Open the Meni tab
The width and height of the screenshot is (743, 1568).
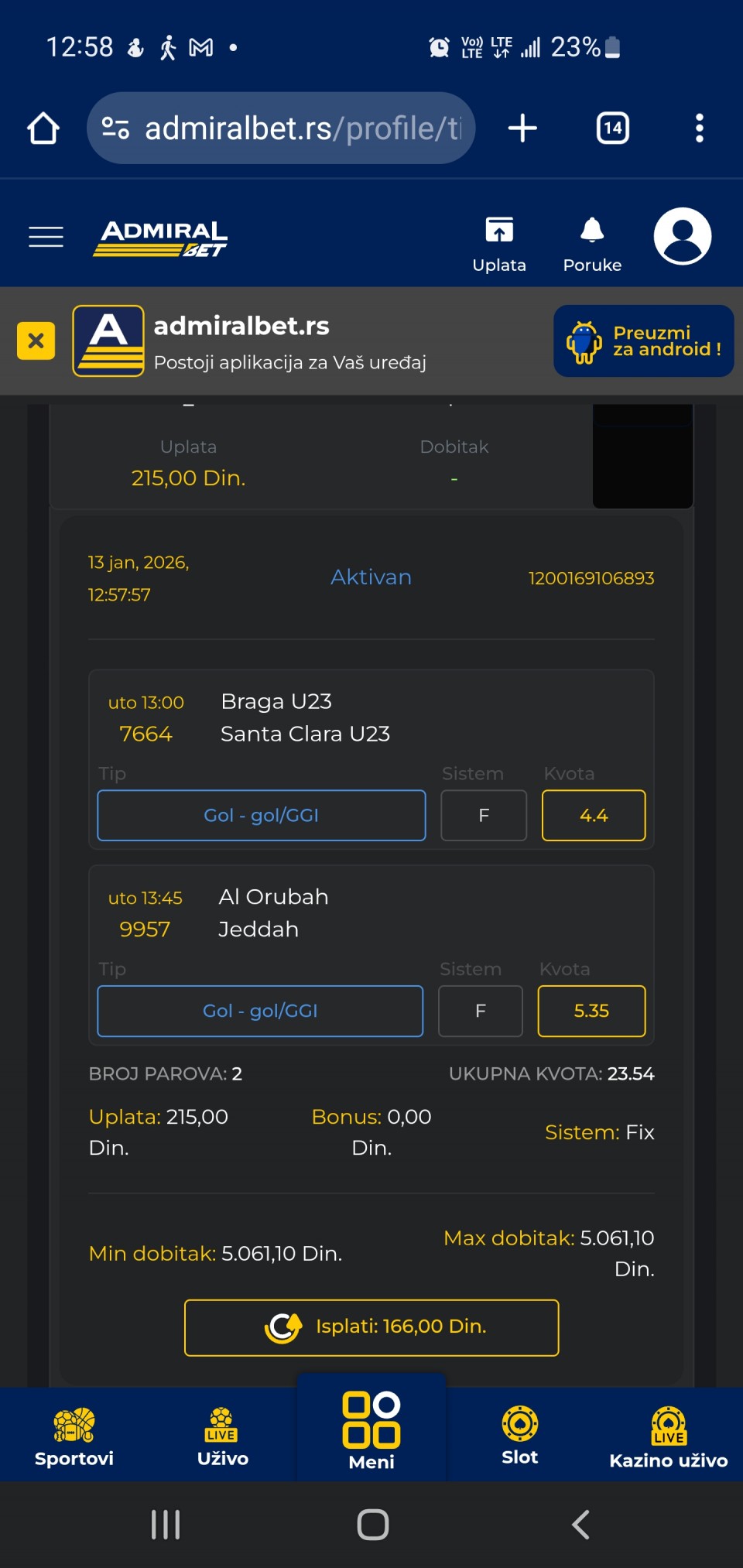point(371,1430)
